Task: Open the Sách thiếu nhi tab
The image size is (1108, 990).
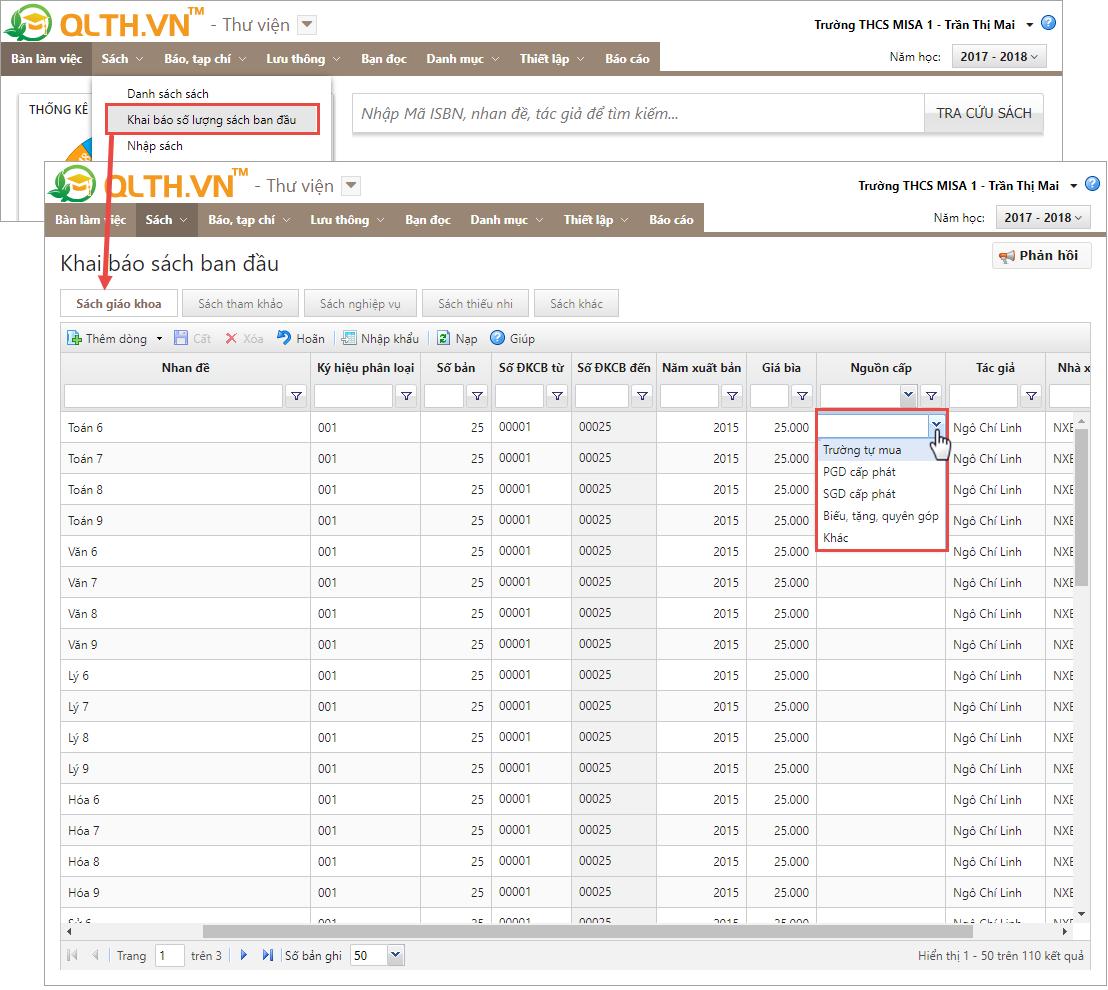Action: point(476,303)
